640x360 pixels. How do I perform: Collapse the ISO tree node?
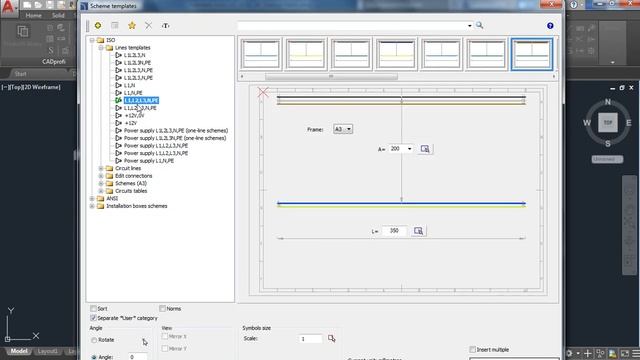click(92, 40)
